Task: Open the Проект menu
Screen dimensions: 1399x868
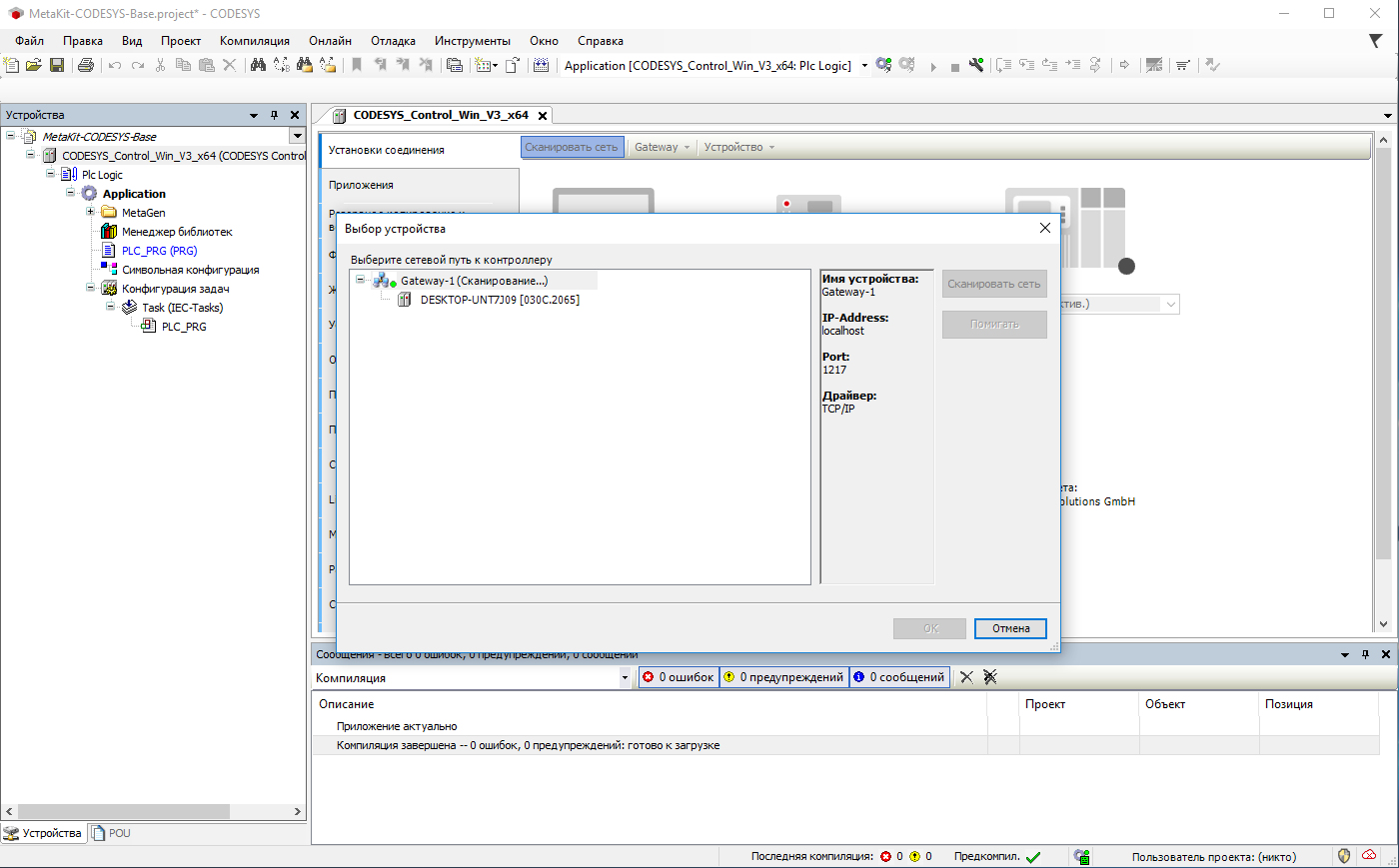Action: click(x=181, y=41)
